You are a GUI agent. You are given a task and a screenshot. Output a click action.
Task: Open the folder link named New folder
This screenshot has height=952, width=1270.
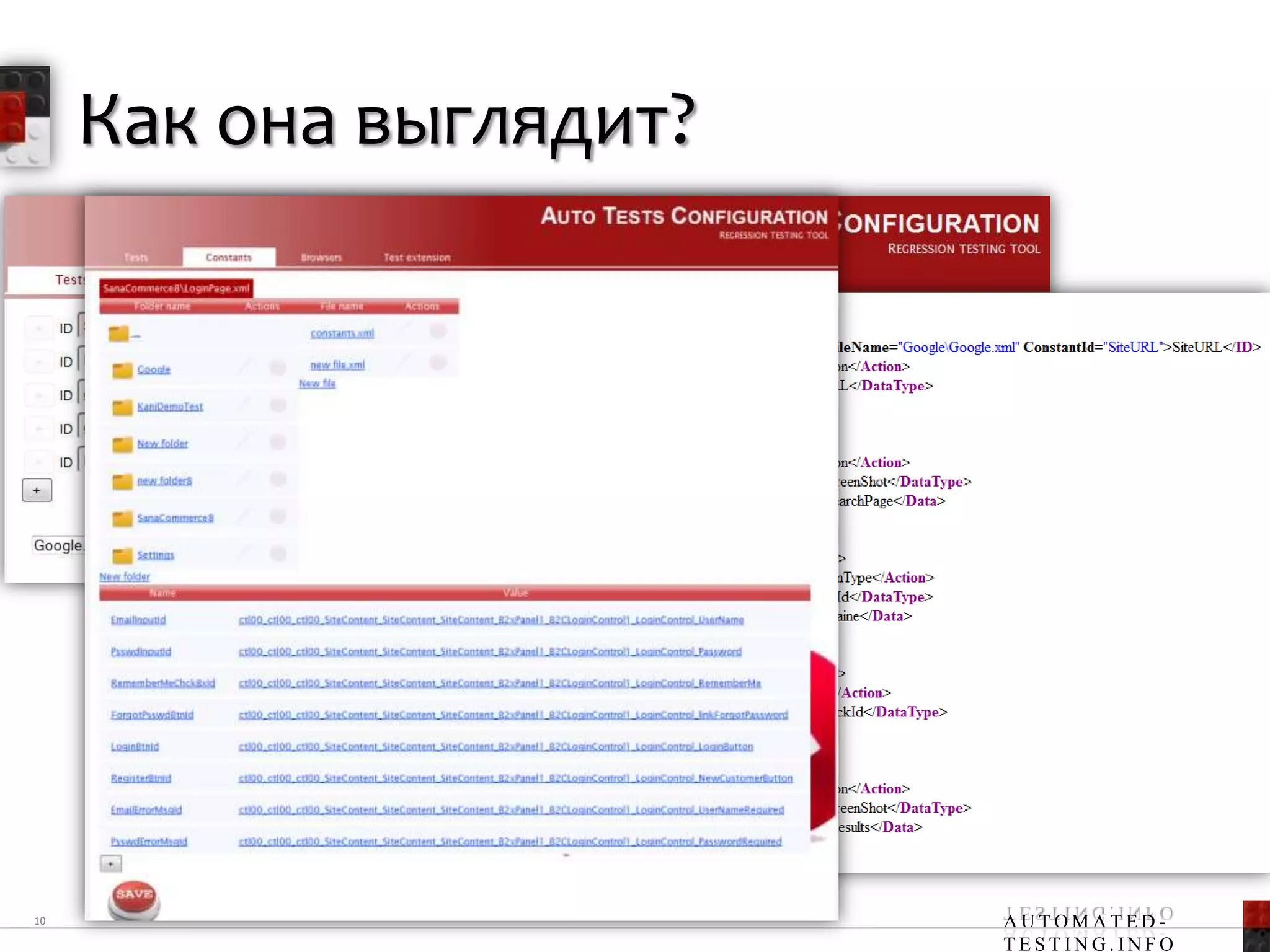tap(162, 444)
